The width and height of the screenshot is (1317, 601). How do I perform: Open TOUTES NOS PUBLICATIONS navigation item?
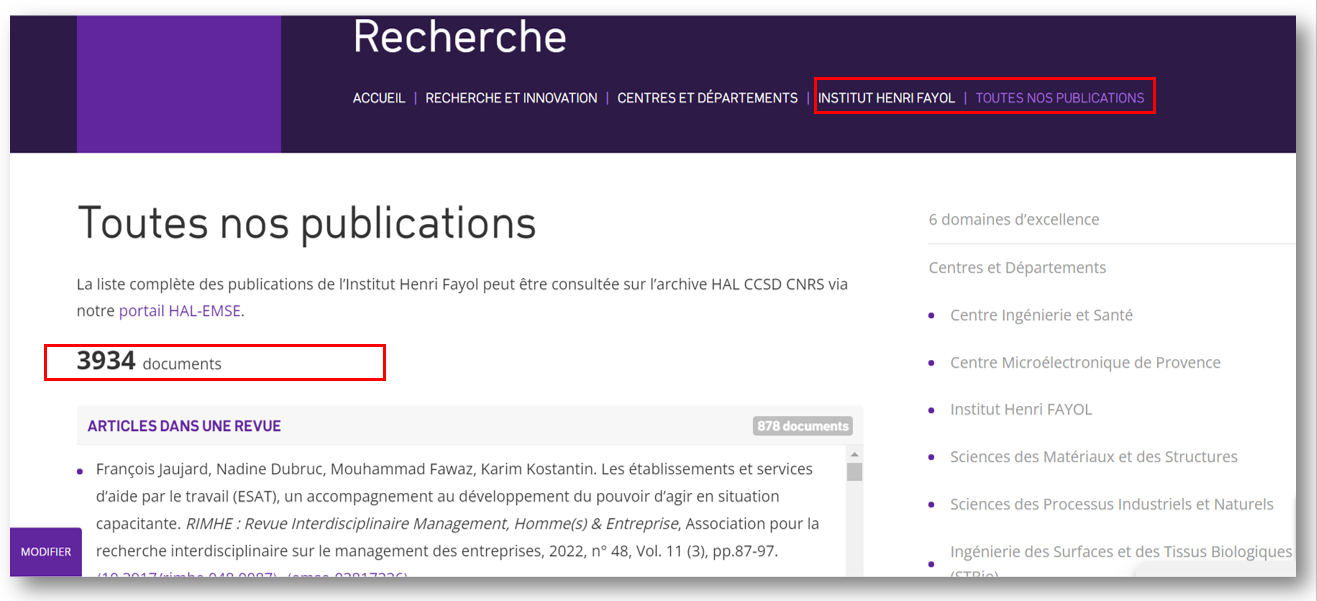pos(1060,98)
